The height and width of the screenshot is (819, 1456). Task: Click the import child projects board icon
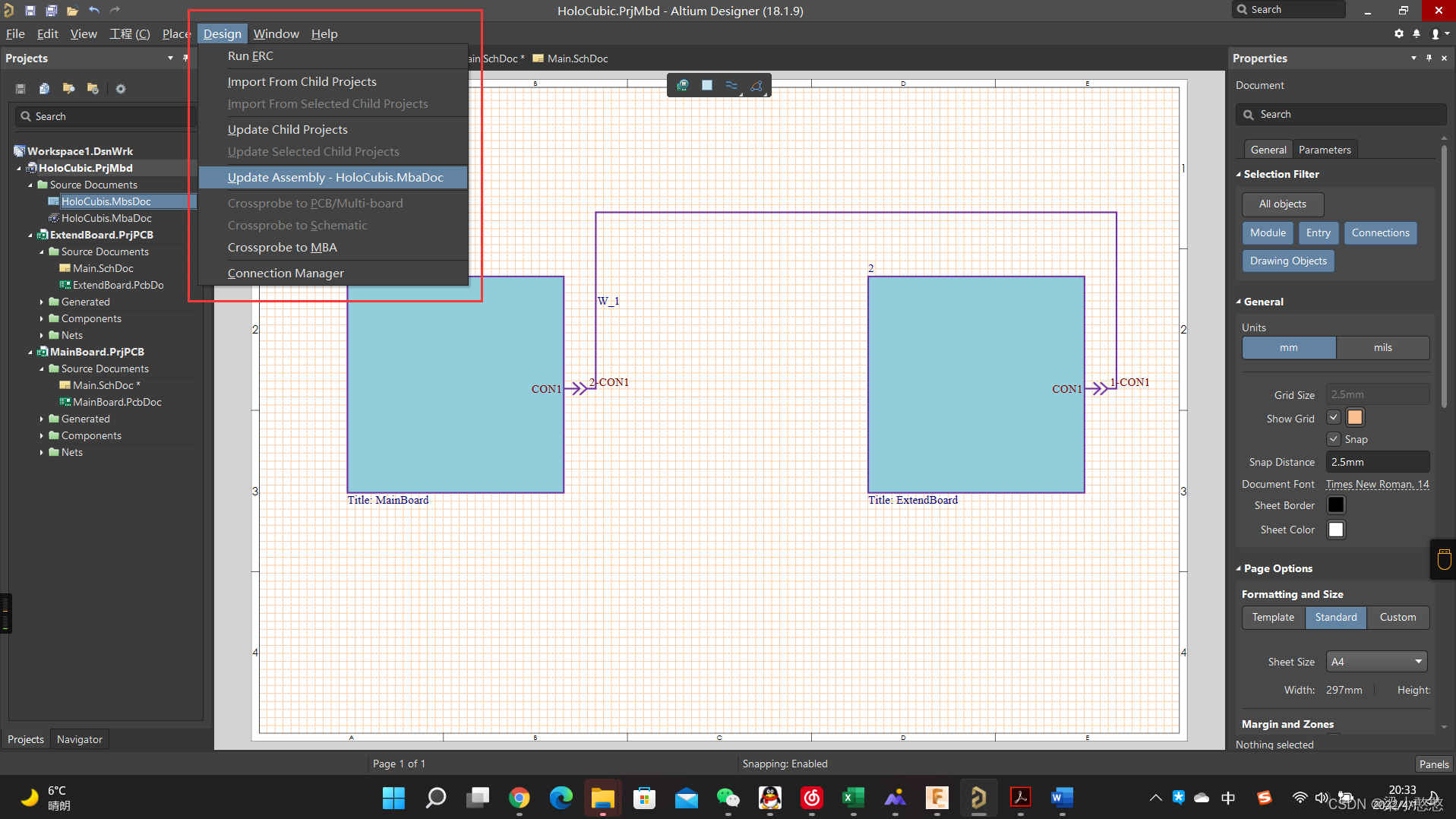click(x=682, y=85)
